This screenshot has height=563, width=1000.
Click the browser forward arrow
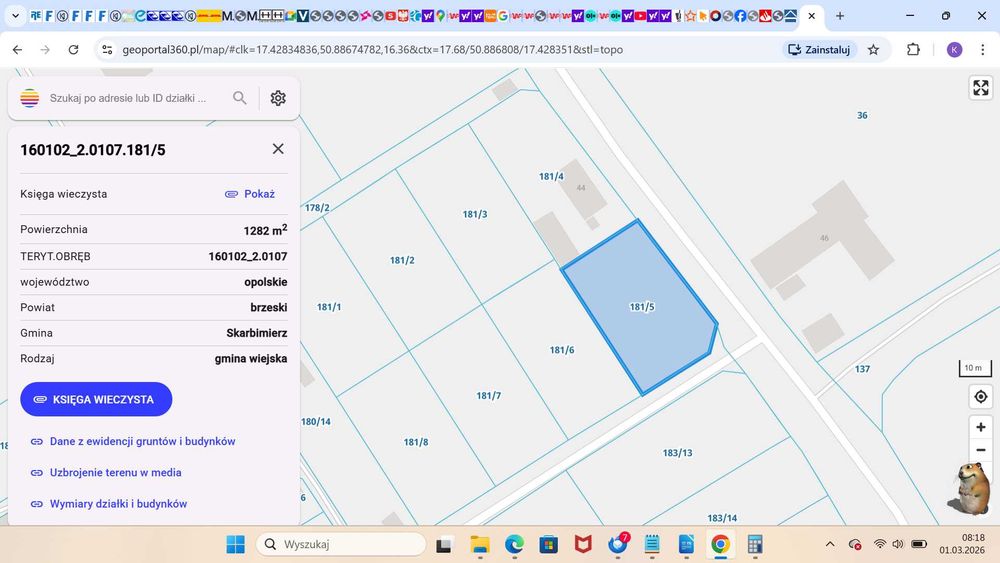tap(45, 50)
